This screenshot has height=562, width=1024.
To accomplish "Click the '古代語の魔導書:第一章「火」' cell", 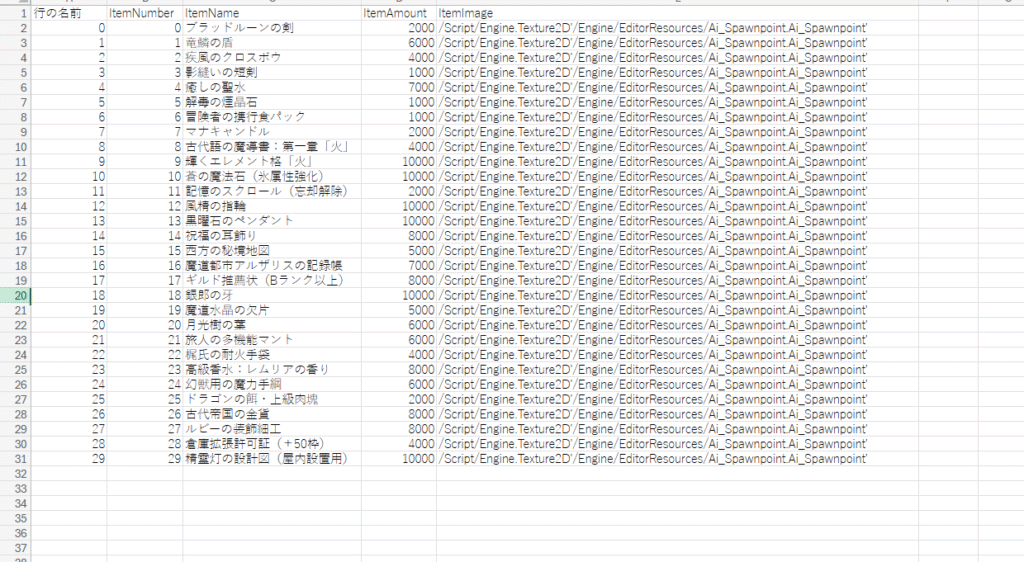I will pos(272,147).
